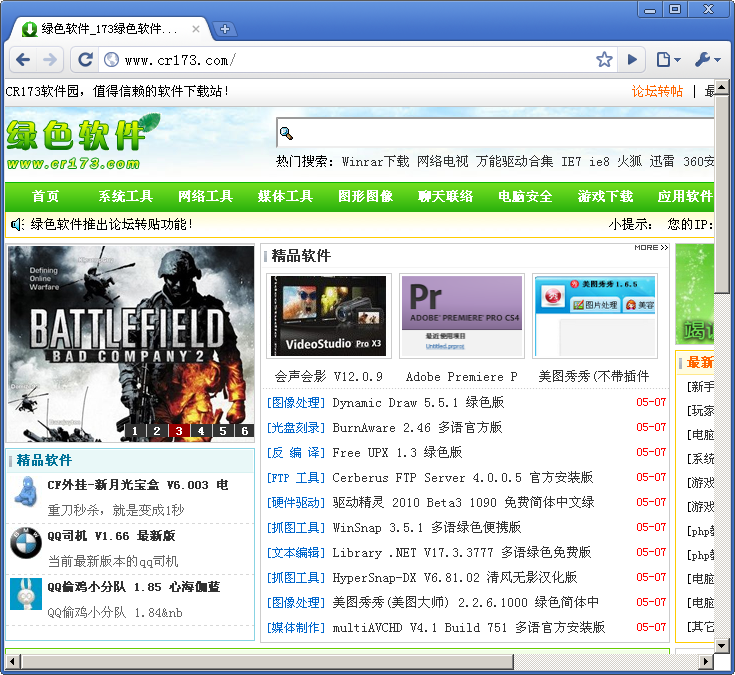This screenshot has width=735, height=675.
Task: Click the rabbit icon for QQ偷鸡小分队
Action: [26, 594]
